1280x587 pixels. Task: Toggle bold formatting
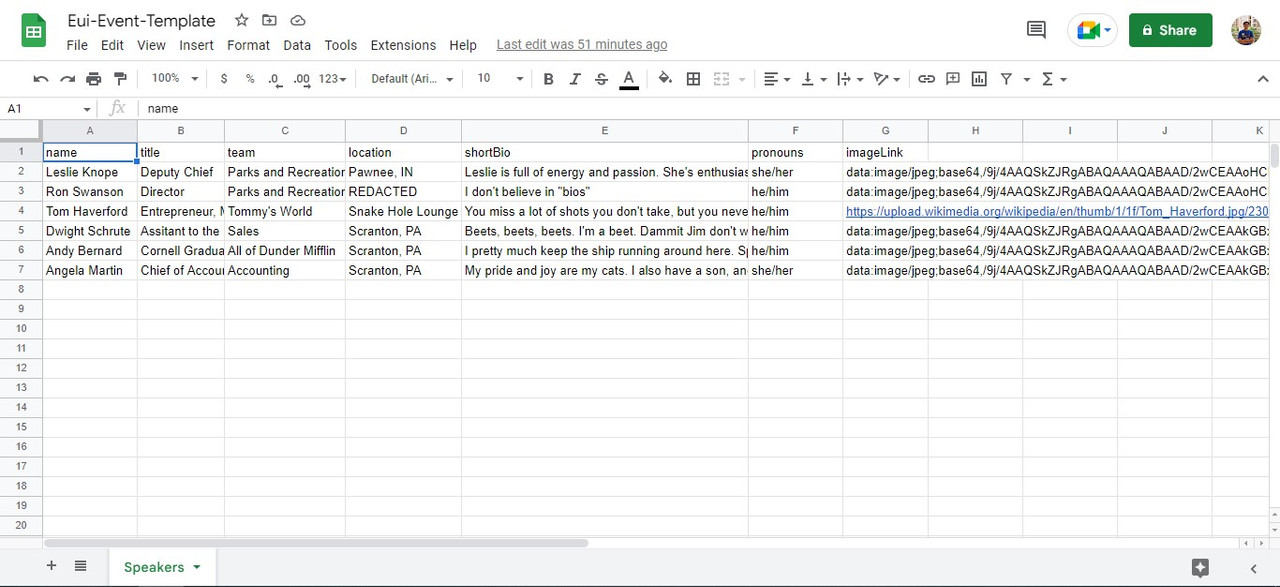(x=548, y=79)
